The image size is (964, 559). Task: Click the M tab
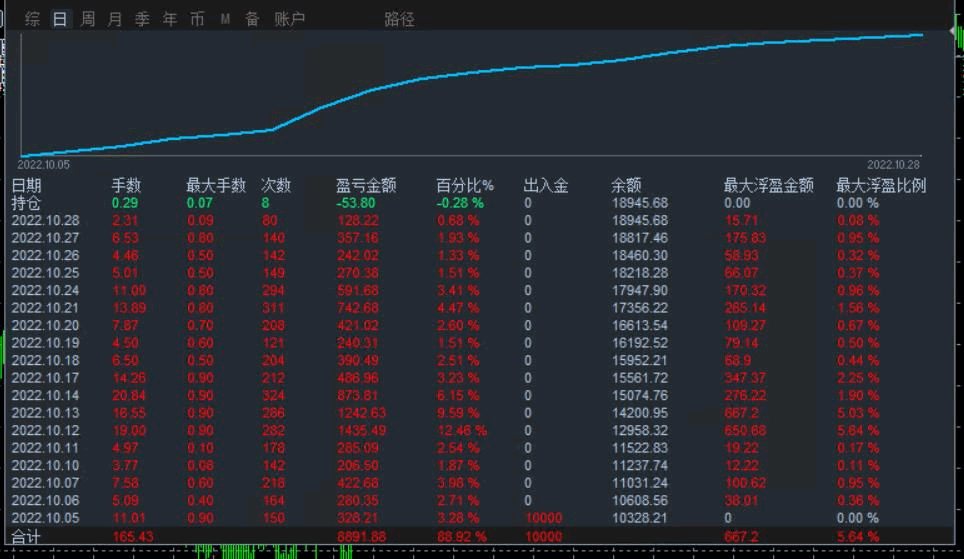point(225,19)
